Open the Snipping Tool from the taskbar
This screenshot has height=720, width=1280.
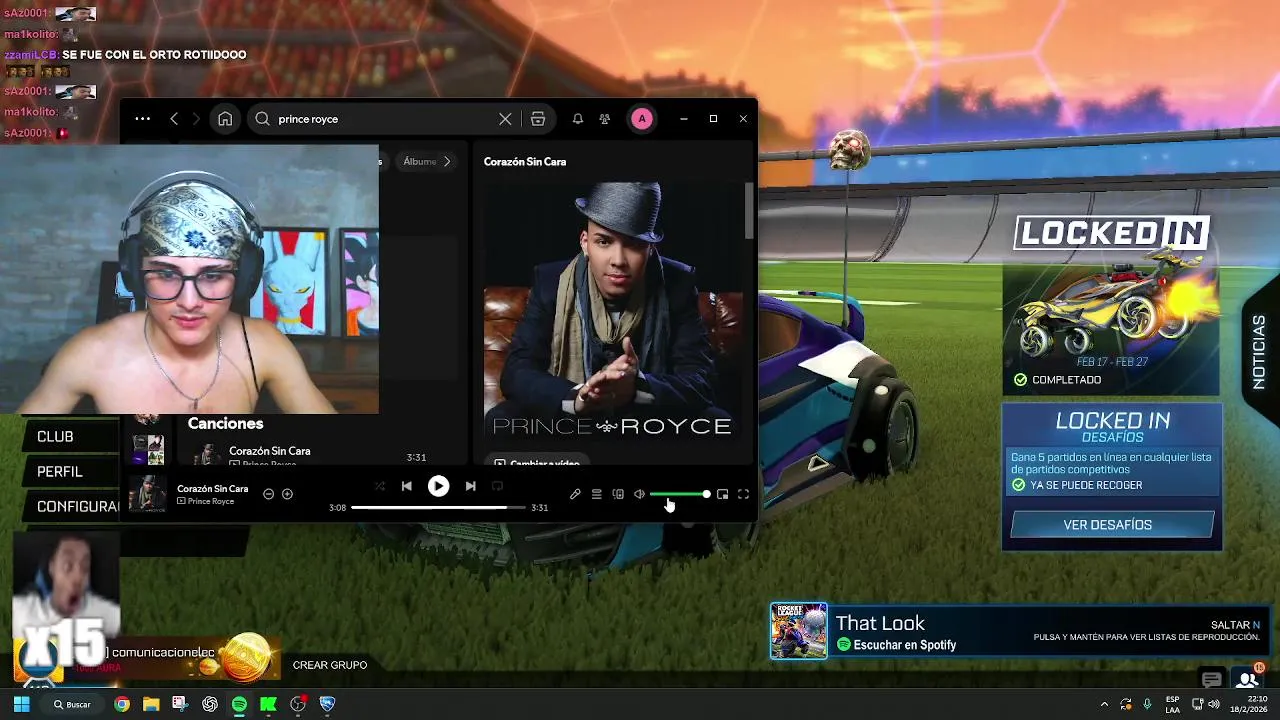click(x=180, y=704)
